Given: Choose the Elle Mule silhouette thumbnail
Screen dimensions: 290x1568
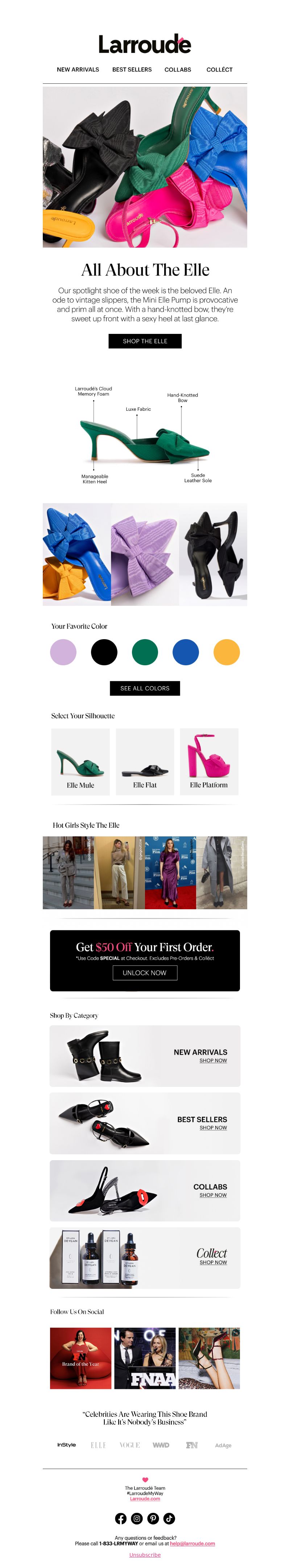Looking at the screenshot, I should click(x=80, y=761).
